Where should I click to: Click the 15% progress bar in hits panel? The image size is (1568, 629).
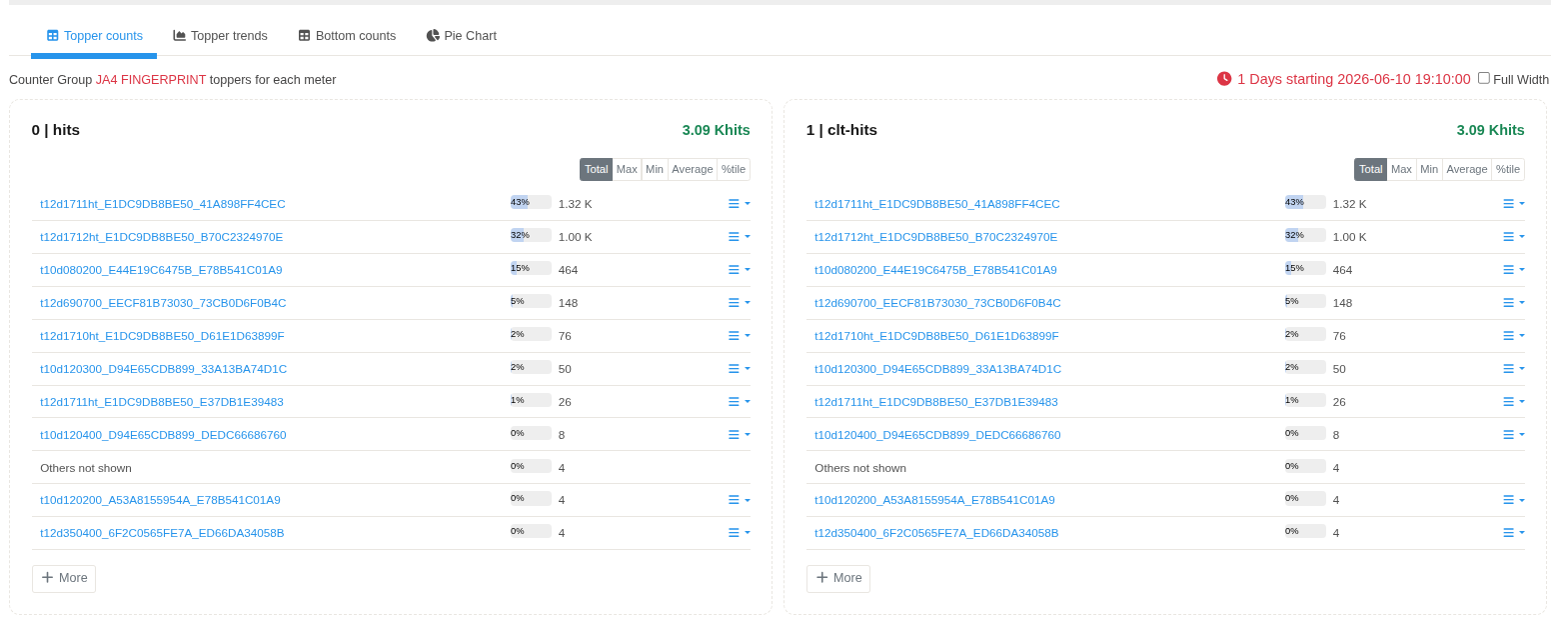[x=531, y=268]
